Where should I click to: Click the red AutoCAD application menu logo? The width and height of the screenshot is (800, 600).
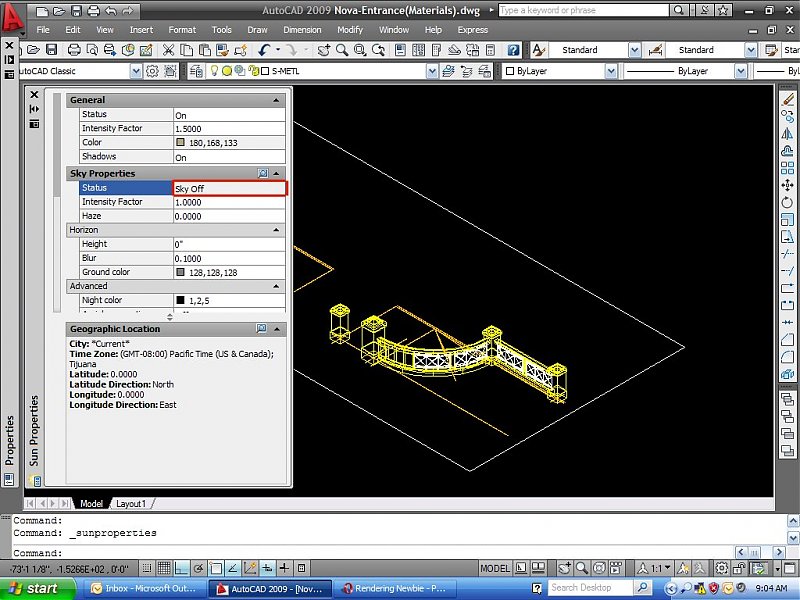12,19
